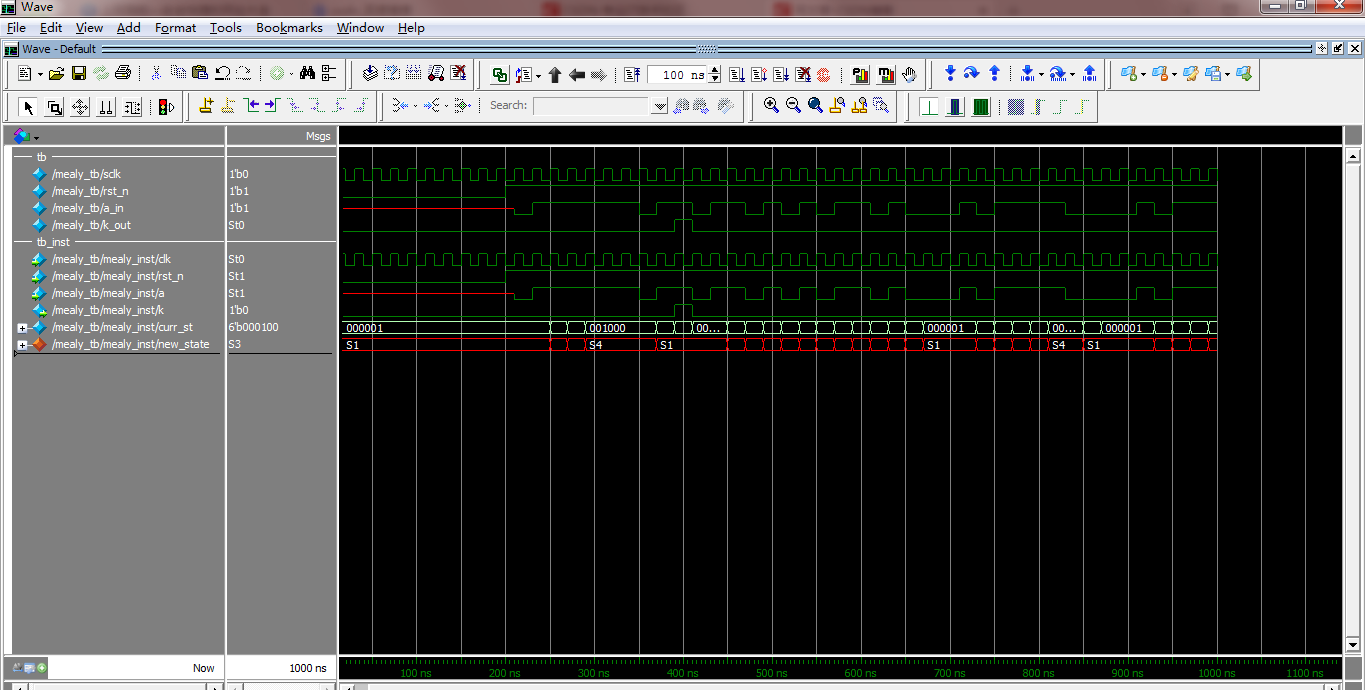Click the Collapse All icon next to binoculars

[328, 74]
